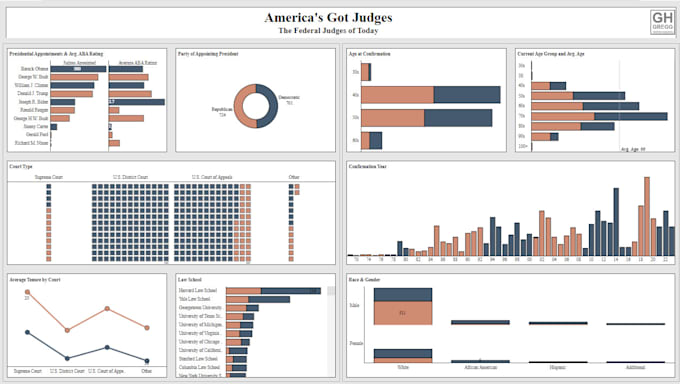Click the Court Type panel title

coord(21,166)
